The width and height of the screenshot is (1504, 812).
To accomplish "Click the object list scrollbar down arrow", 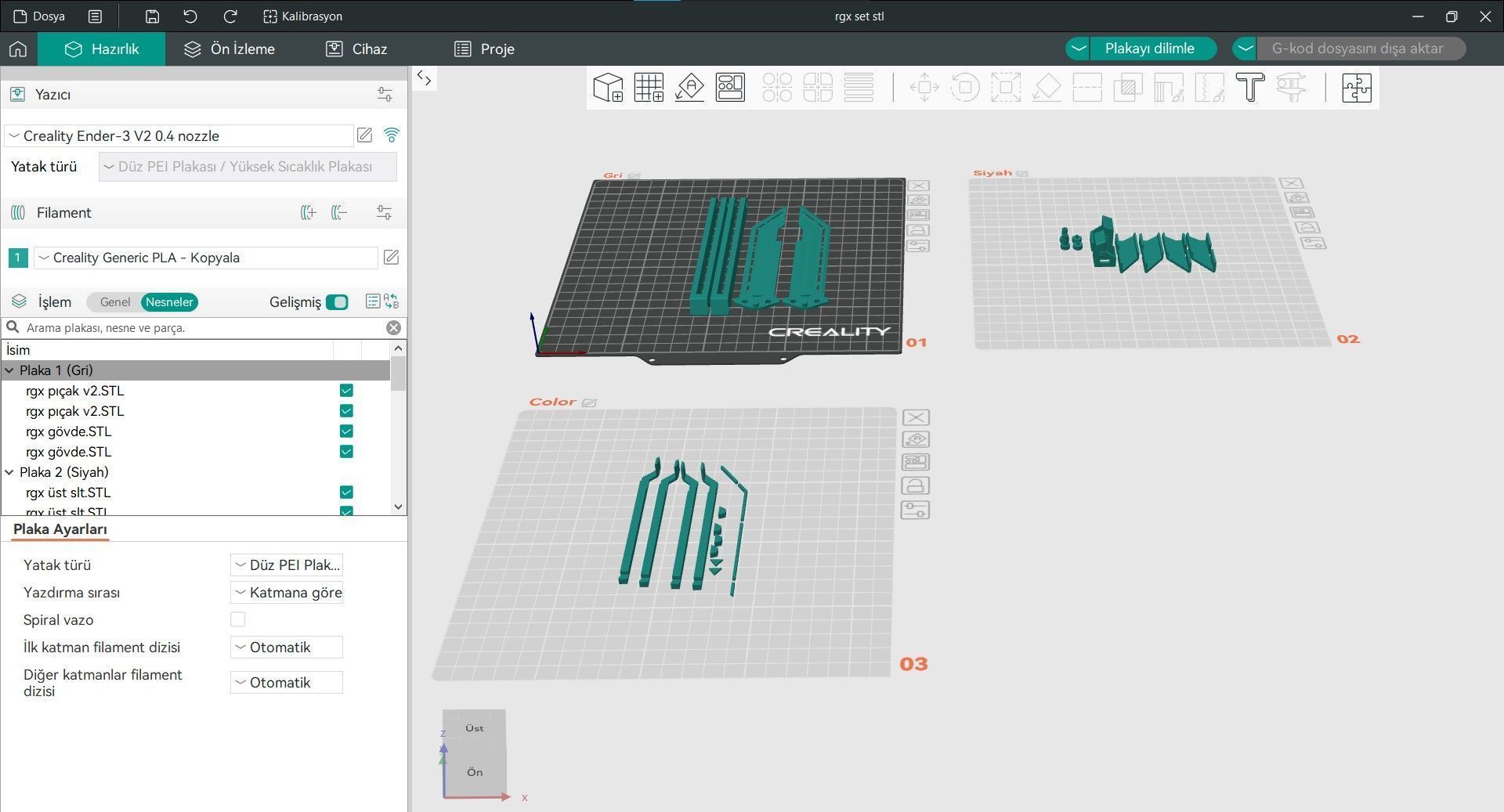I will (398, 507).
